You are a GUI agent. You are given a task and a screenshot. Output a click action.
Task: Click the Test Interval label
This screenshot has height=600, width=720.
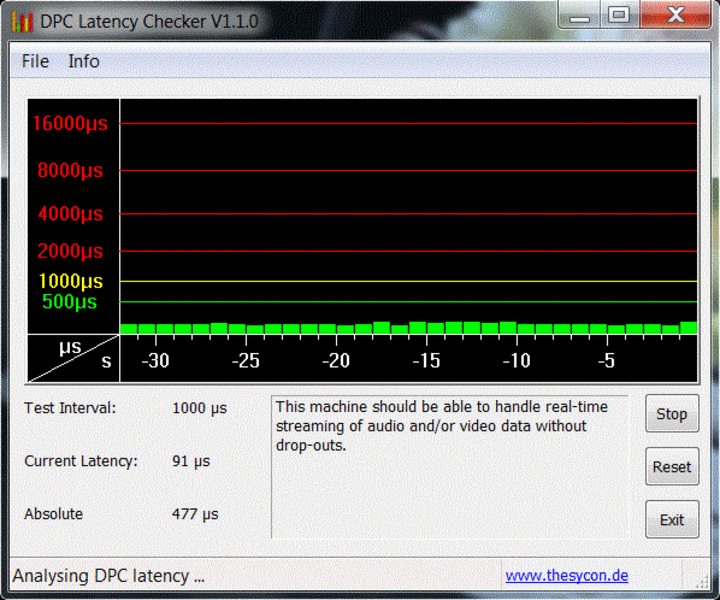click(x=70, y=408)
